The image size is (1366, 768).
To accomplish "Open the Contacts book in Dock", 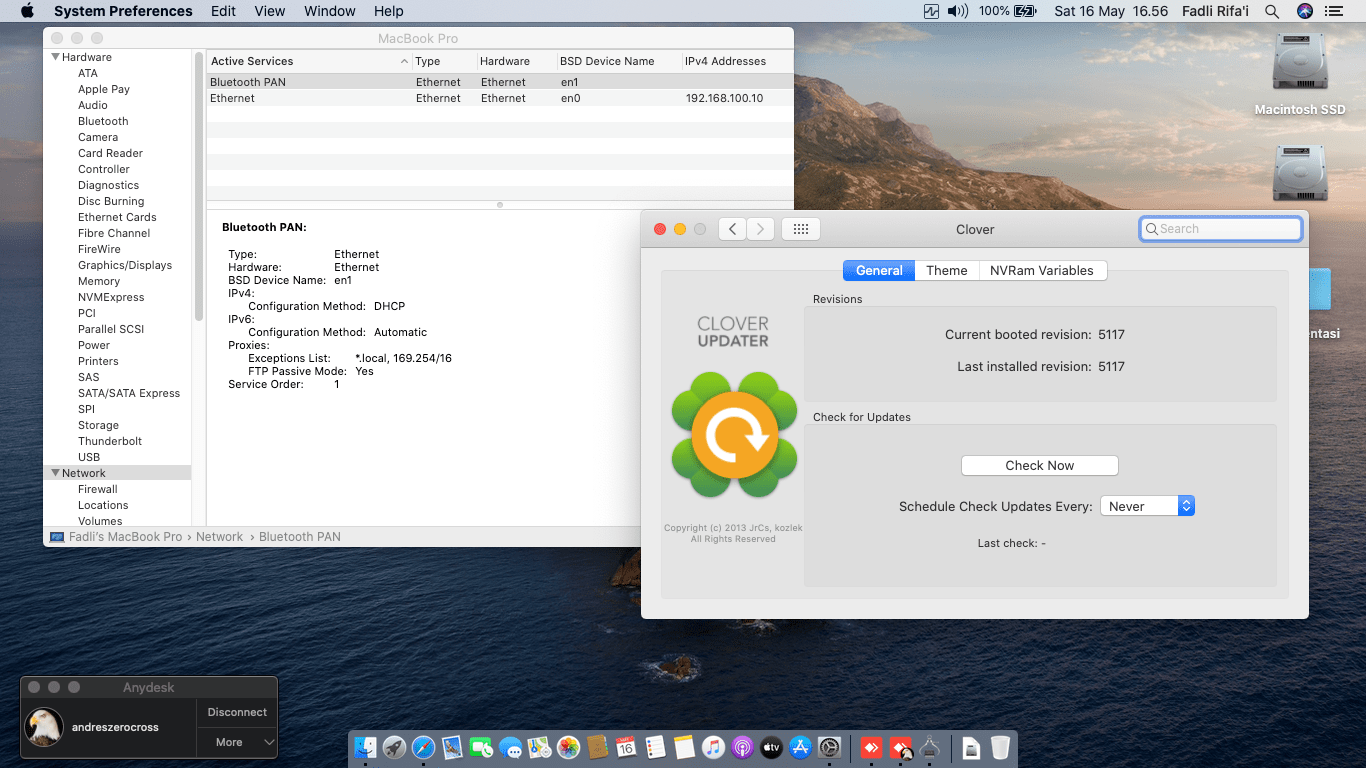I will (598, 747).
